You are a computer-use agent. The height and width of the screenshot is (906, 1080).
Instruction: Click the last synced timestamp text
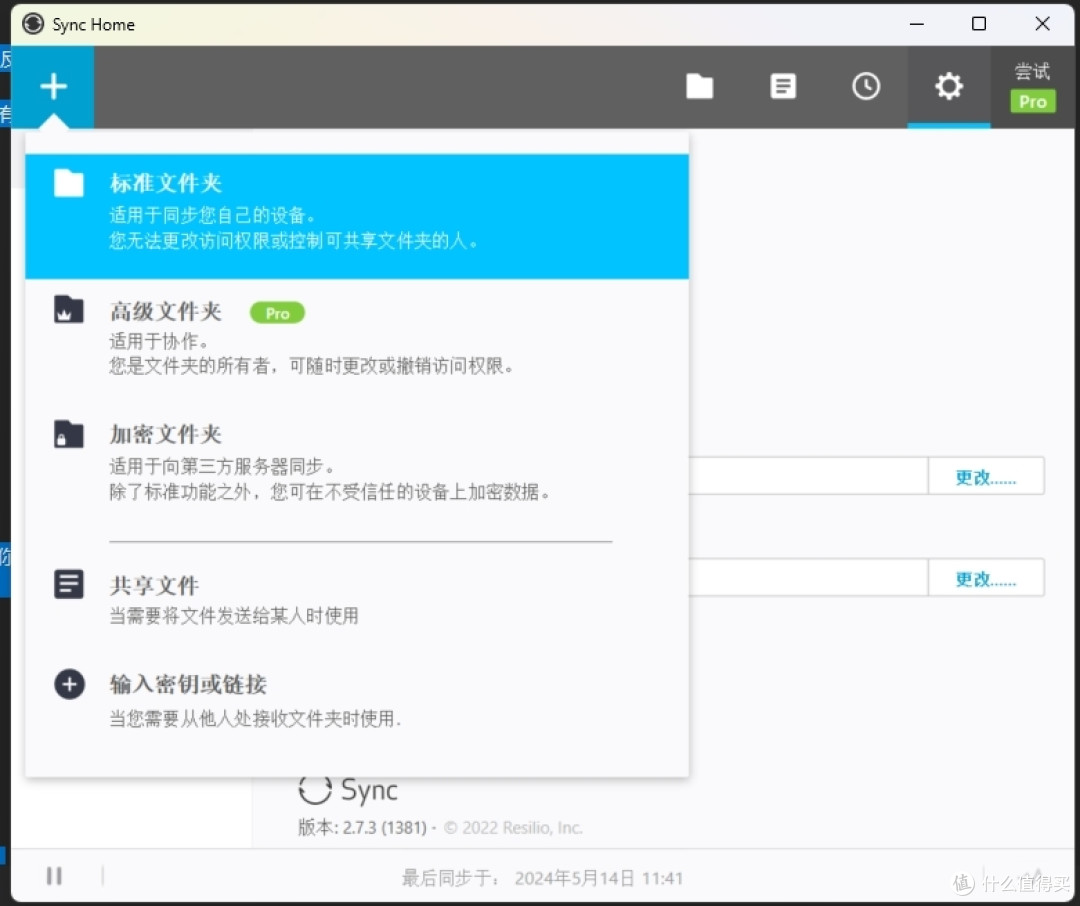(x=598, y=878)
